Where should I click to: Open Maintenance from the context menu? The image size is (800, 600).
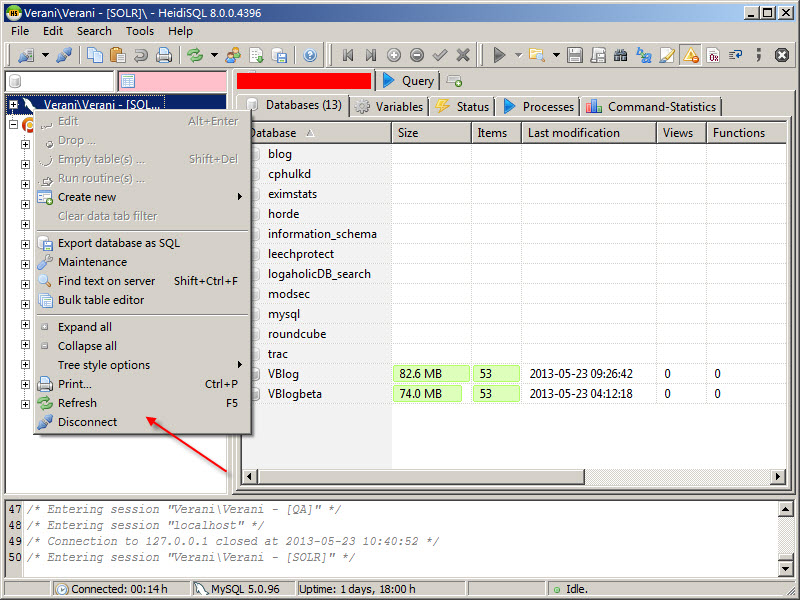click(x=92, y=262)
